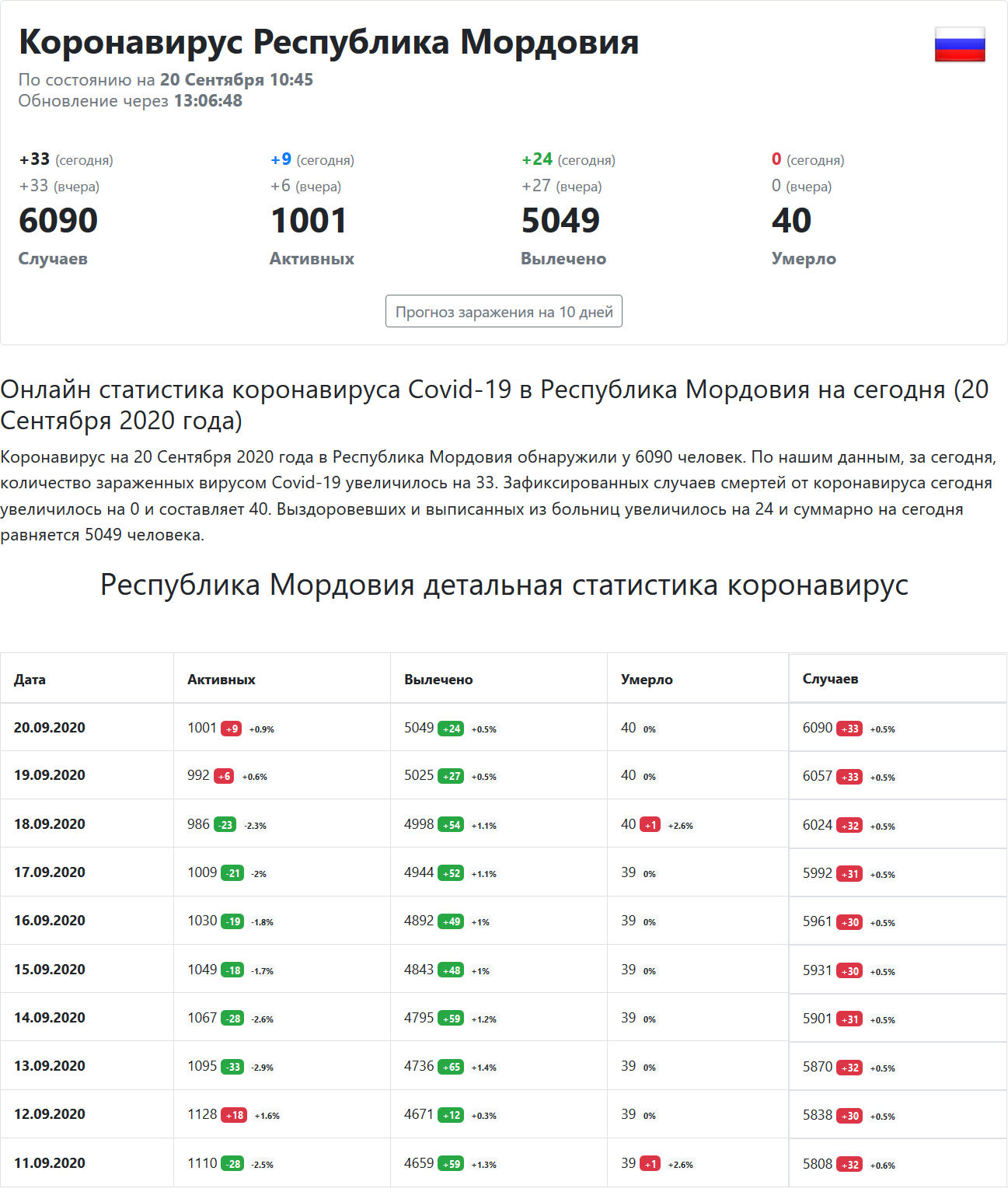Click the green +27 recovered badge
Screen dimensions: 1008x1192
point(451,776)
